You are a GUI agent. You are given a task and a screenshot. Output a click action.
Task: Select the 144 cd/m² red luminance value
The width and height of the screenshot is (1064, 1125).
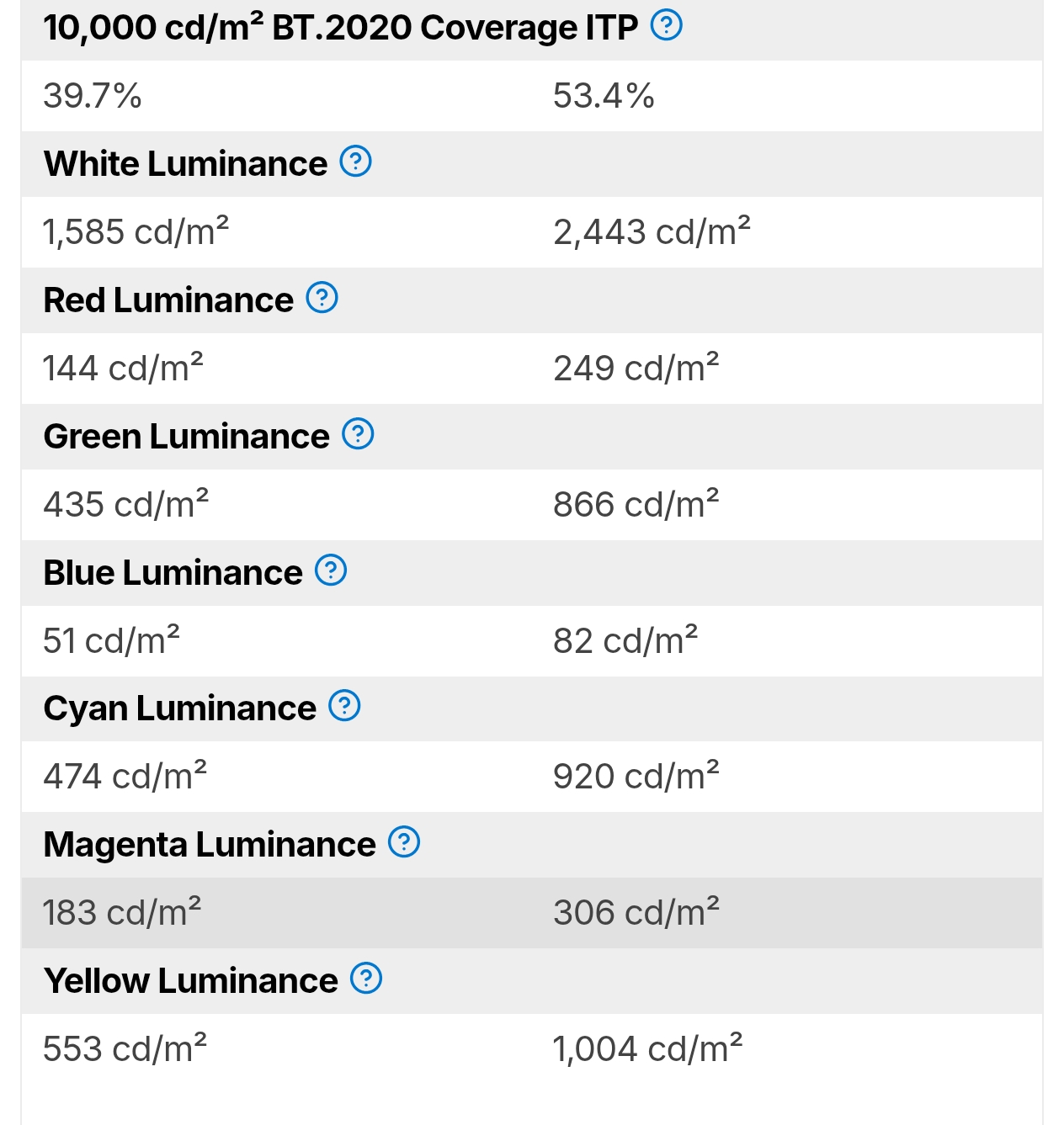(123, 368)
